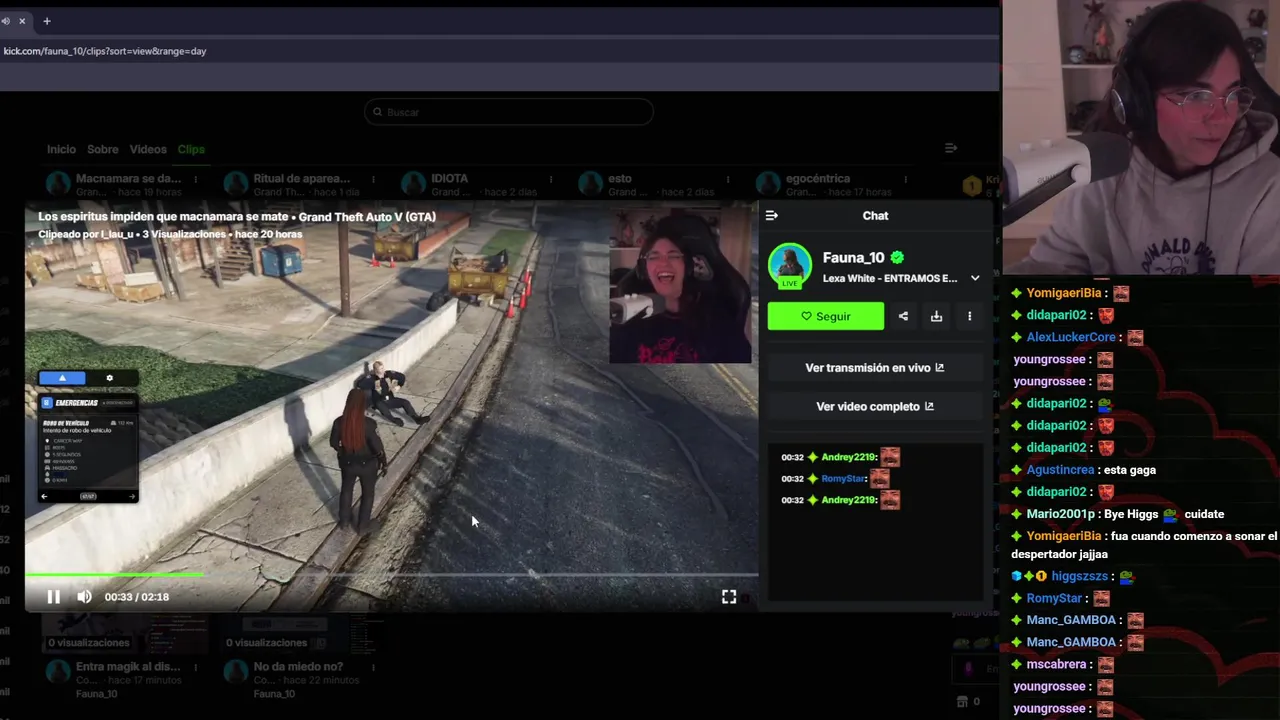The height and width of the screenshot is (720, 1280).
Task: Click the Chat panel header title
Action: click(875, 215)
